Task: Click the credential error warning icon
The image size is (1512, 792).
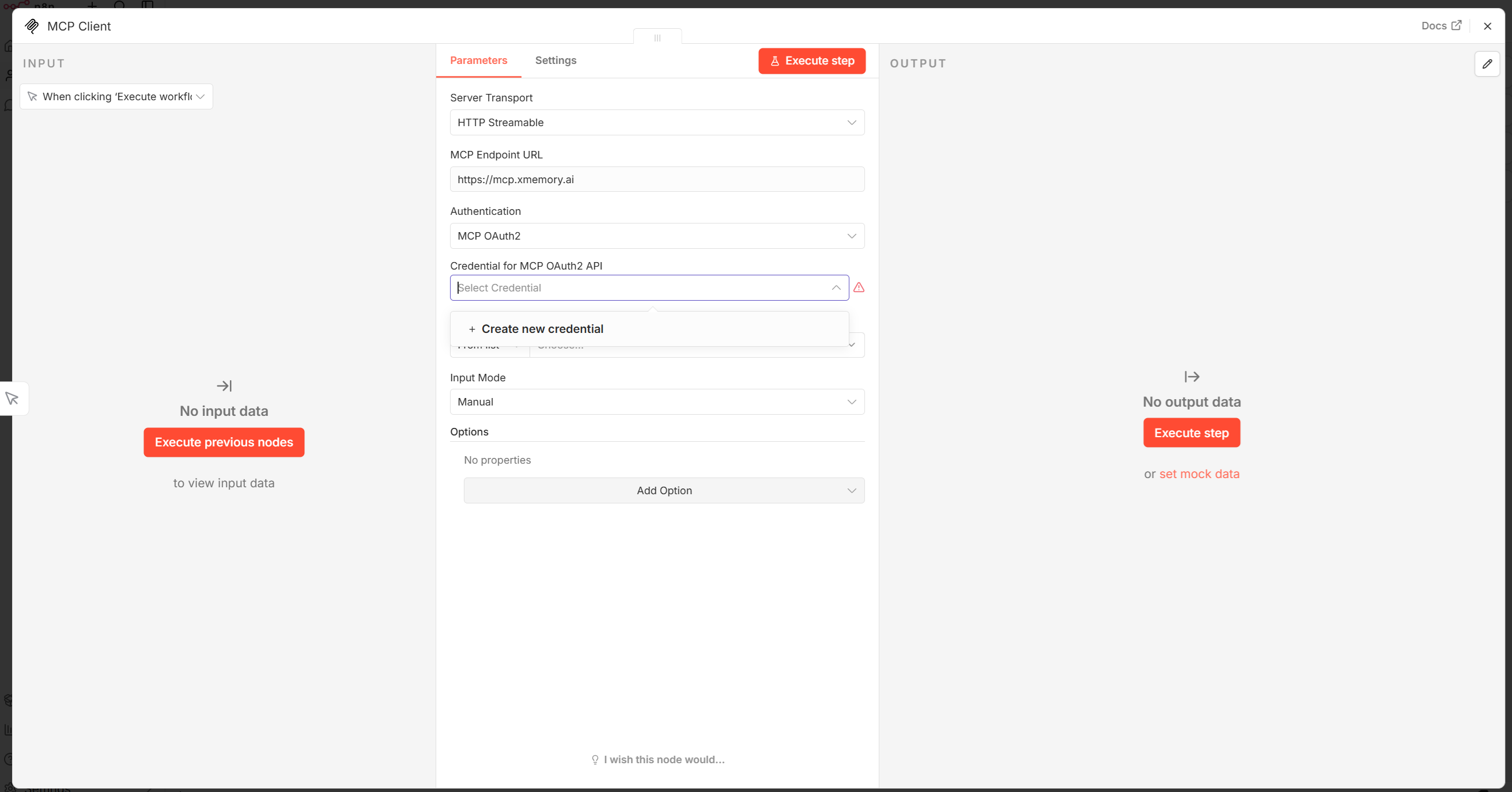Action: pos(859,287)
